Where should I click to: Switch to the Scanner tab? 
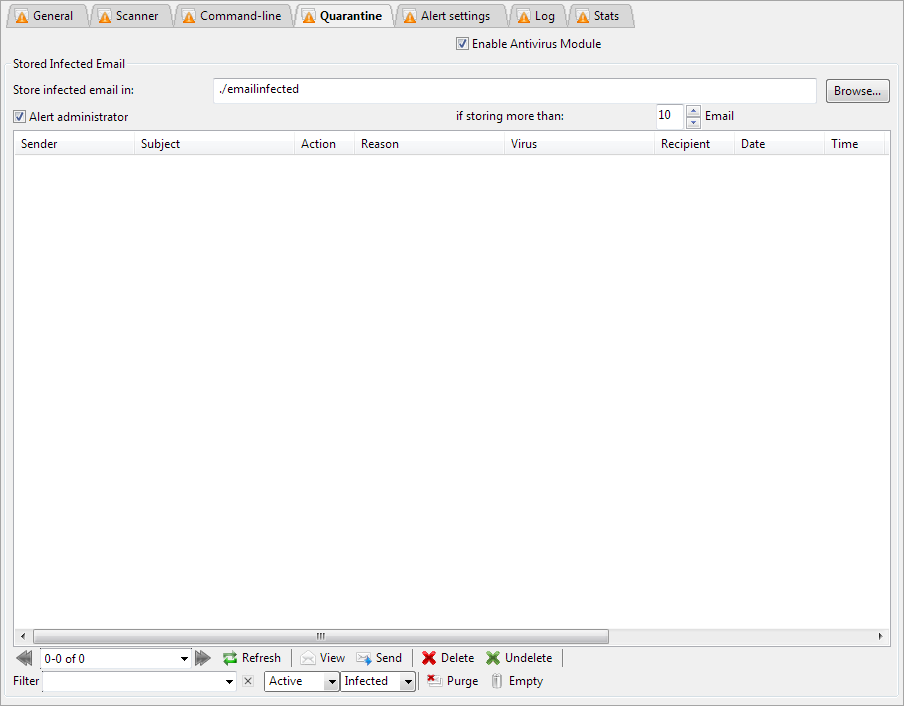pyautogui.click(x=128, y=16)
